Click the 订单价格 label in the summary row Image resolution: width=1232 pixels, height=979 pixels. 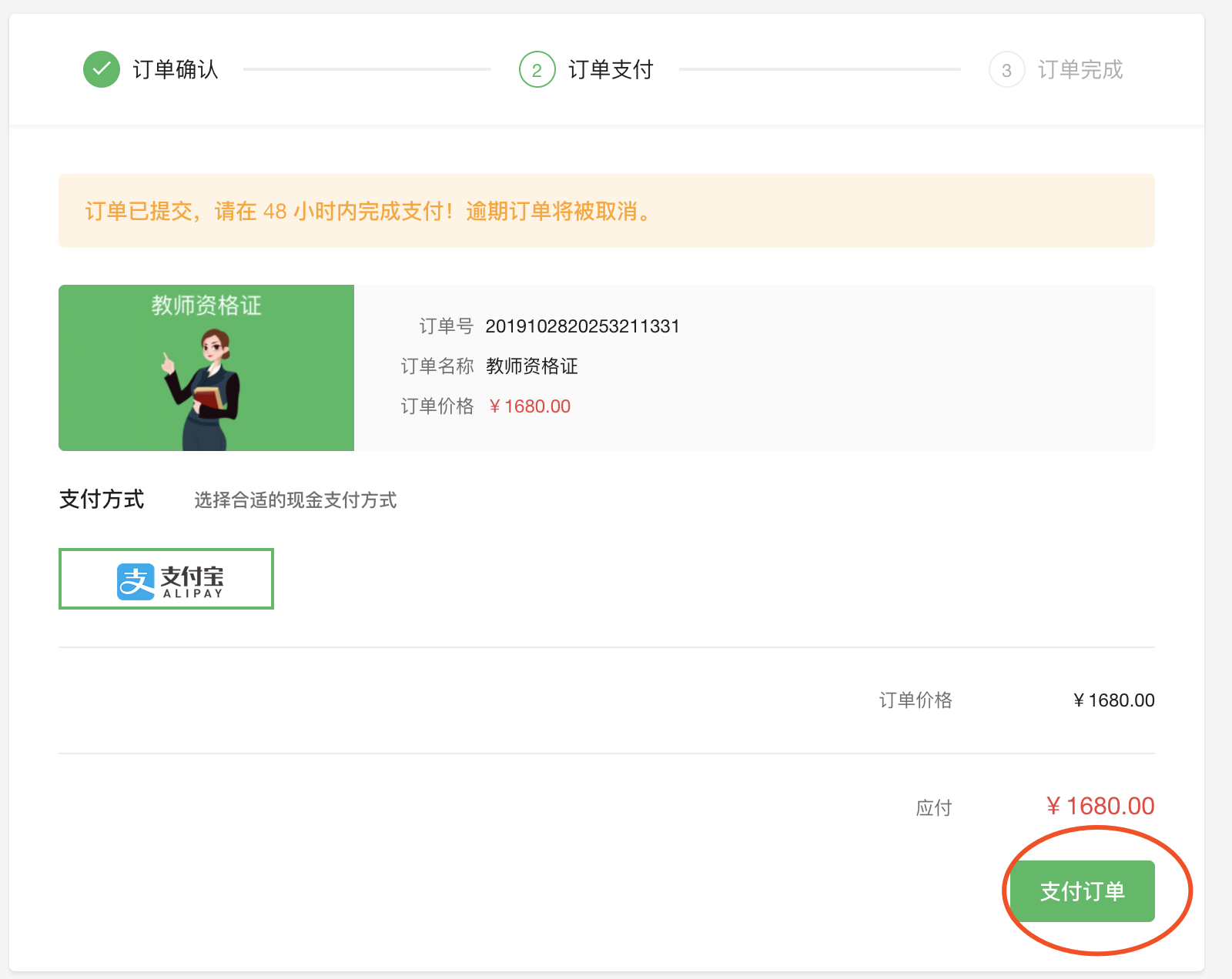916,700
